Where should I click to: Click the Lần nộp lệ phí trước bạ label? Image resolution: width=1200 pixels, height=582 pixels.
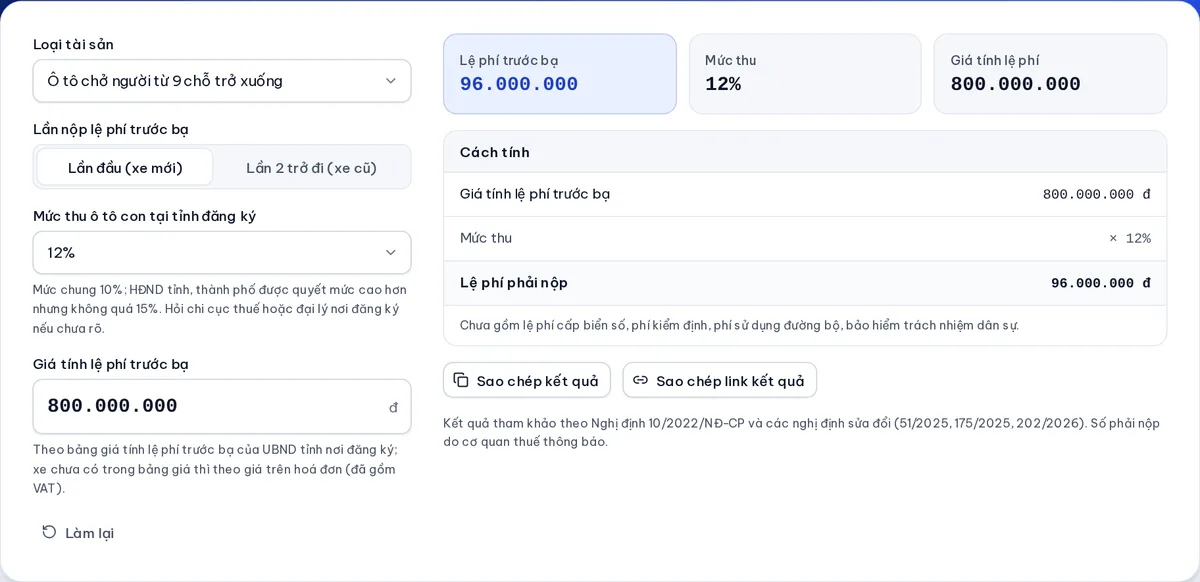click(111, 129)
